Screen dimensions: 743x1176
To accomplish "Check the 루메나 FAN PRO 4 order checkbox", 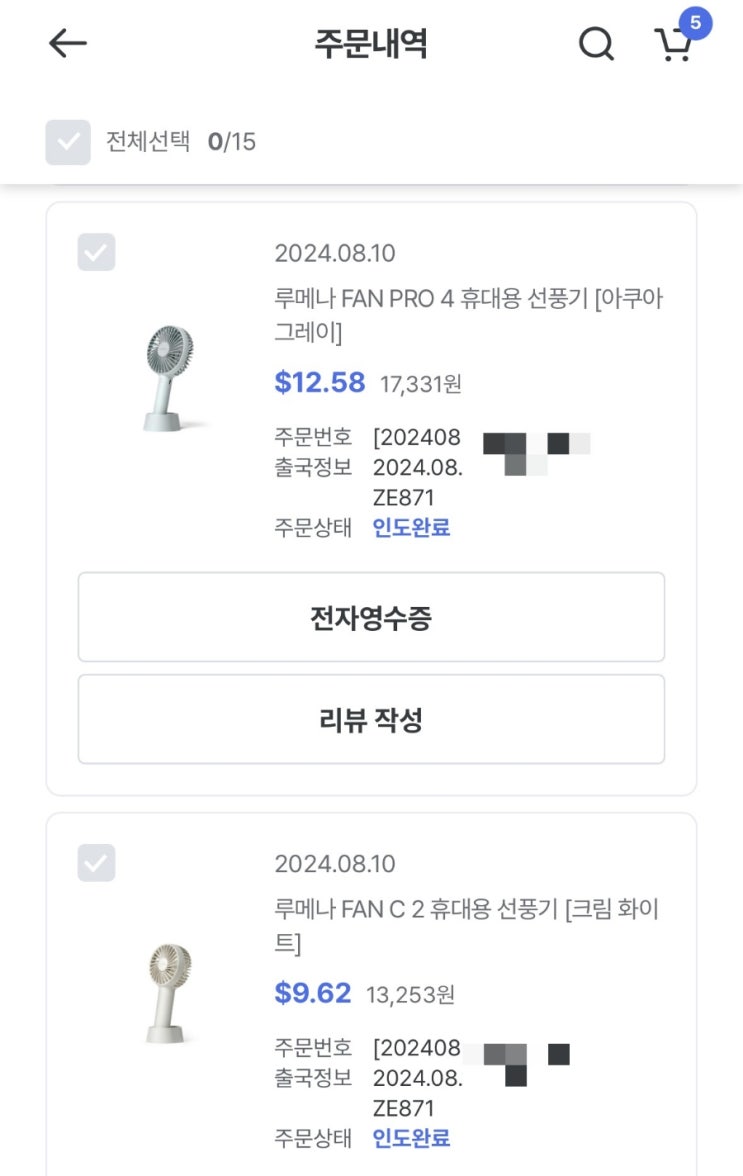I will [96, 252].
